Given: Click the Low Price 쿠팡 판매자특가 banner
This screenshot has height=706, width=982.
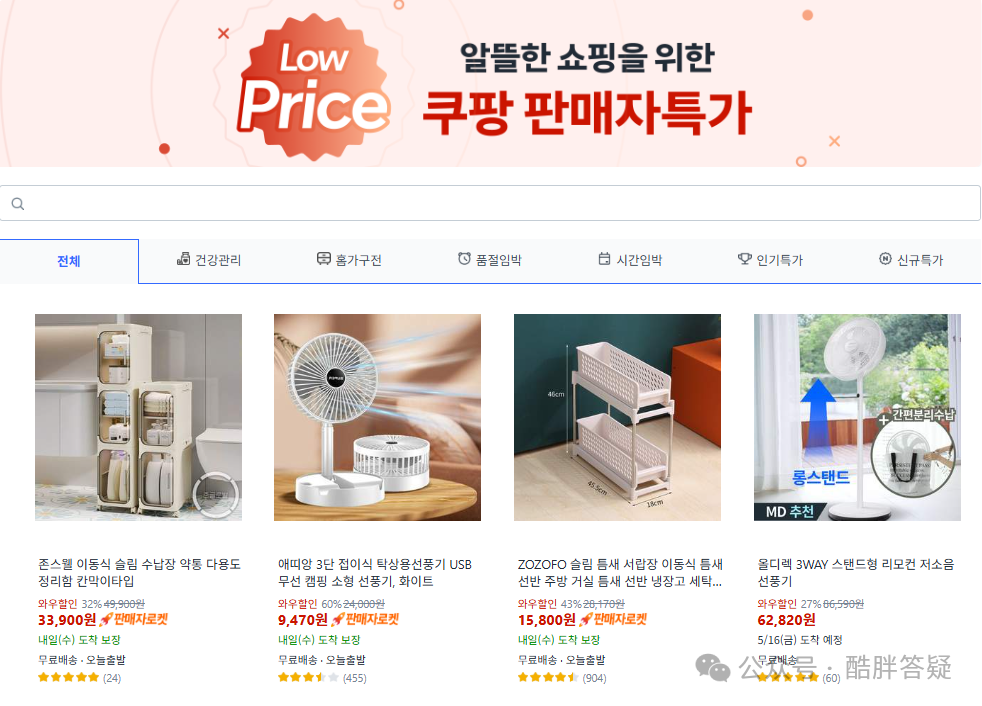Looking at the screenshot, I should click(x=490, y=83).
